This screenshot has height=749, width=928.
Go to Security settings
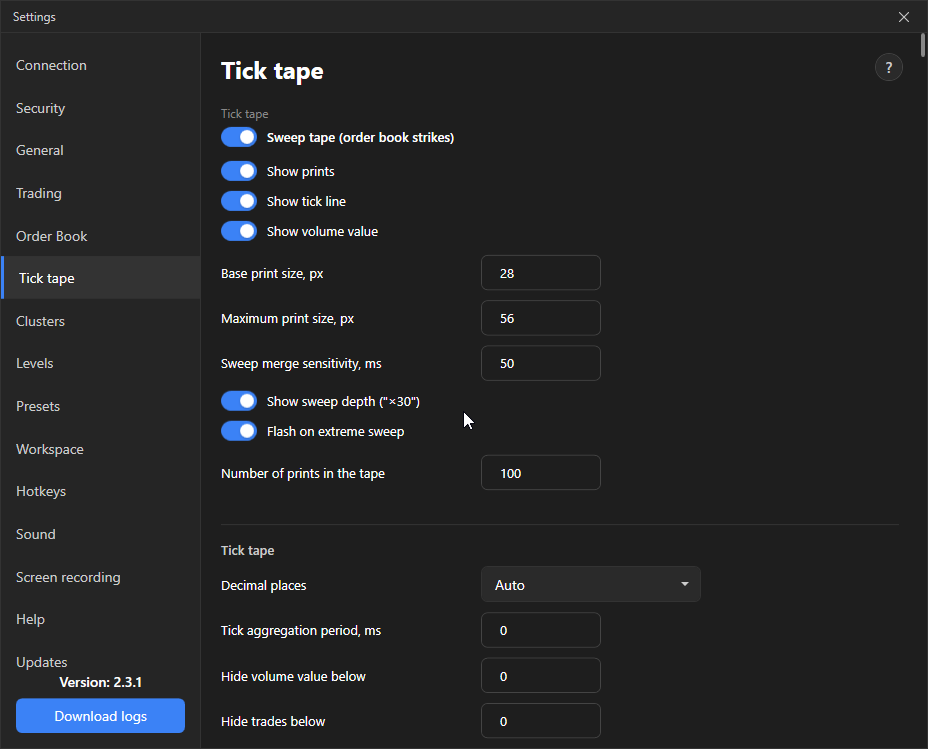[x=101, y=108]
